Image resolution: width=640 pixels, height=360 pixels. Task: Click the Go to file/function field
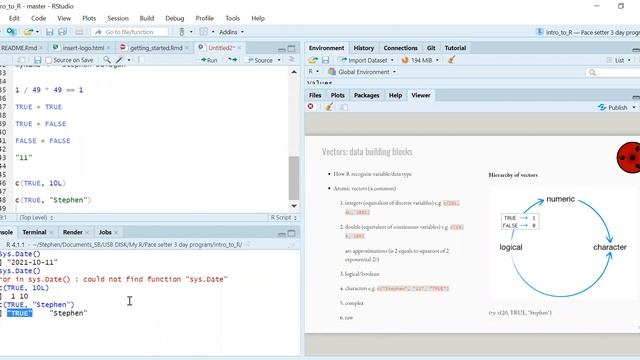[129, 32]
